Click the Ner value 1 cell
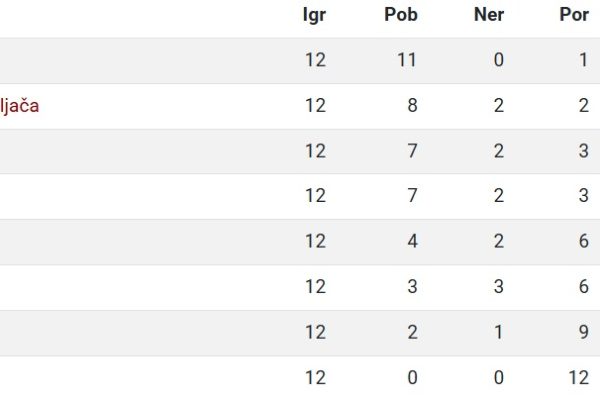Viewport: 600px width, 400px height. 499,332
